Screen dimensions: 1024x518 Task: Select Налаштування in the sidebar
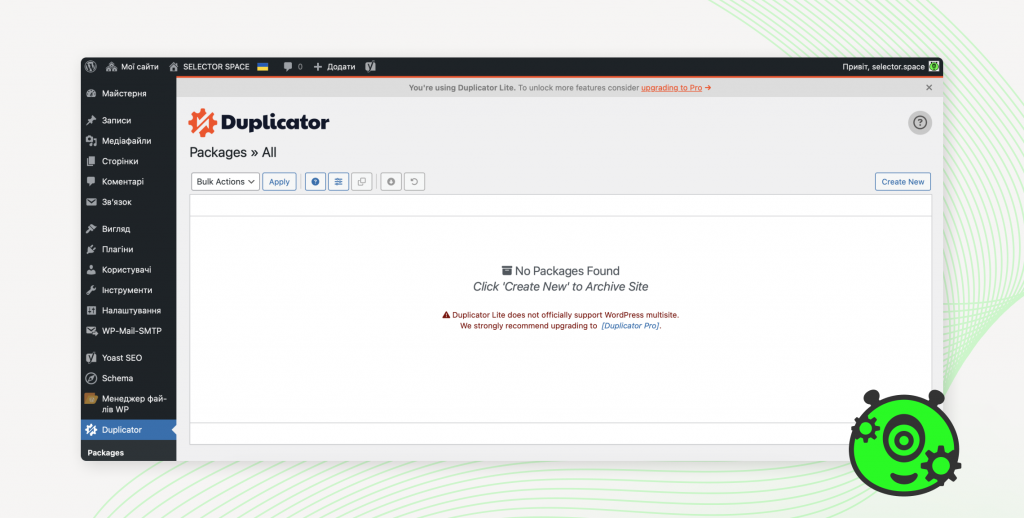tap(131, 311)
